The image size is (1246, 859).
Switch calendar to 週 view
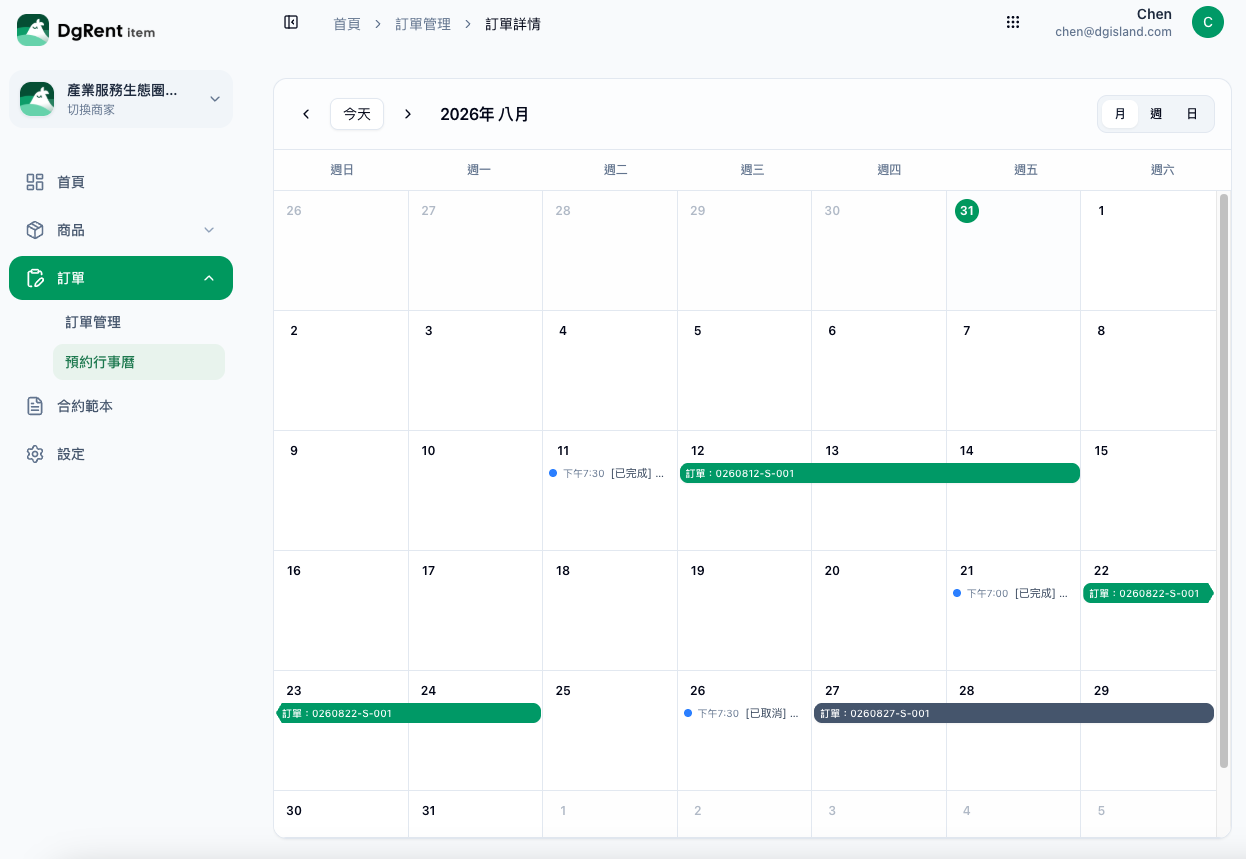(1156, 114)
